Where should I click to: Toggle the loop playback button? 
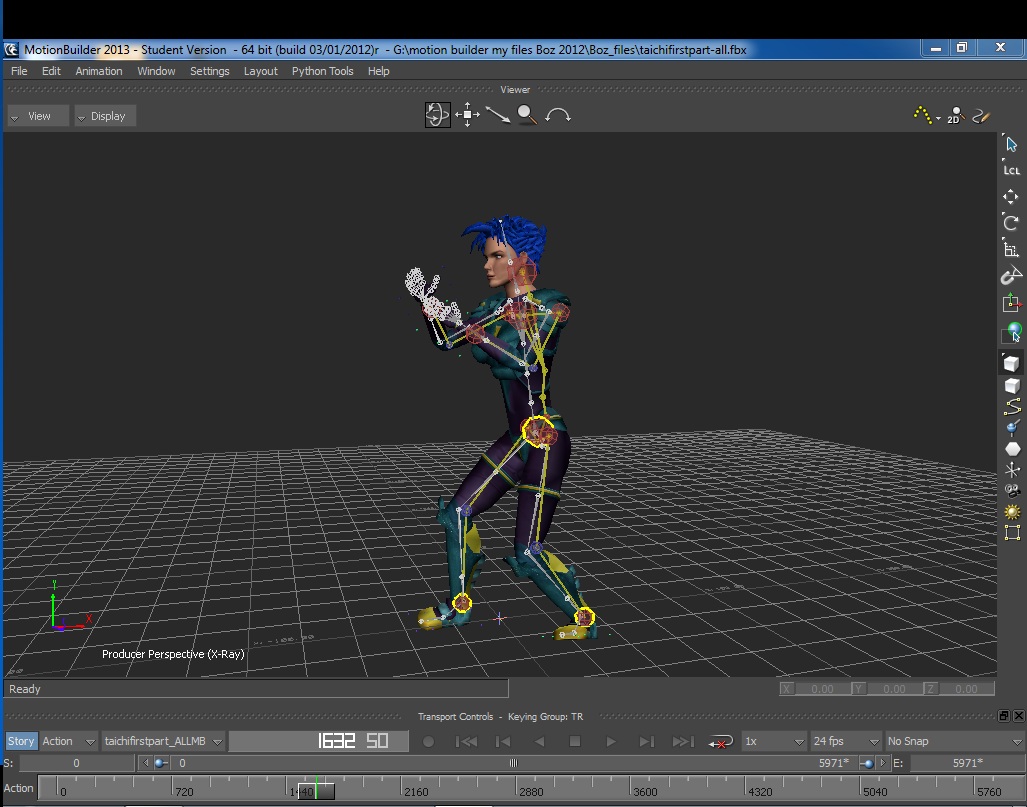point(720,741)
